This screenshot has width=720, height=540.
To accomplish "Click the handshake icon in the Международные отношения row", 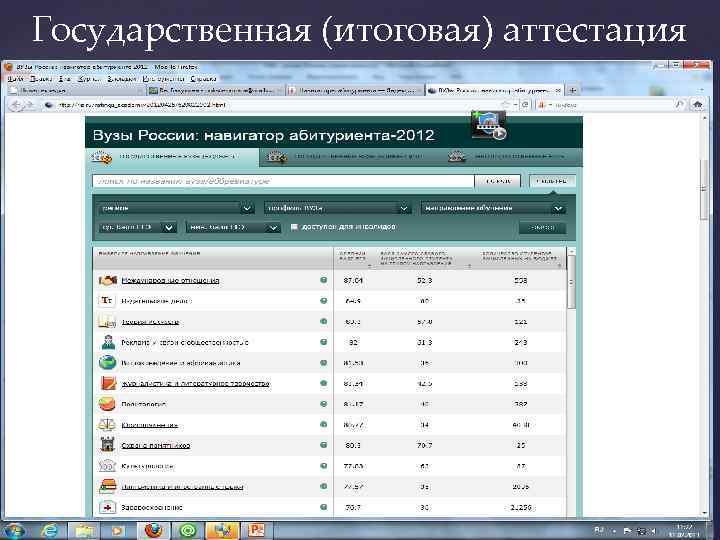I will (x=108, y=280).
